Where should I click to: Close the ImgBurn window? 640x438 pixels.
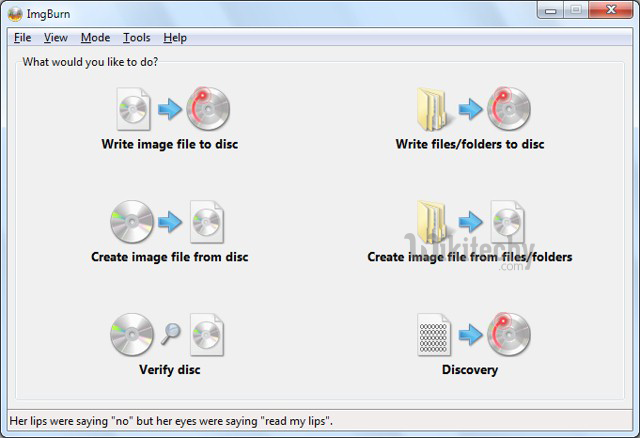click(x=611, y=10)
